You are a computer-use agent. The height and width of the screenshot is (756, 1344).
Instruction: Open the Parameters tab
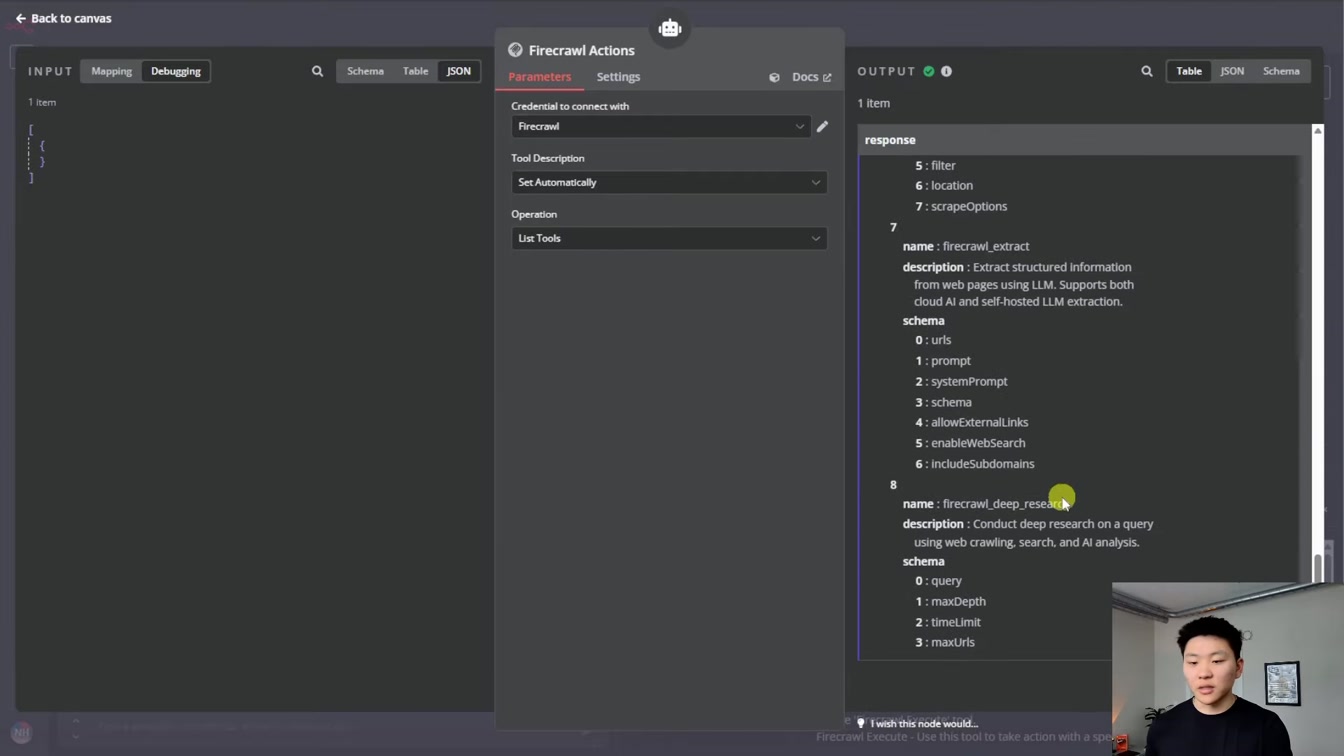[x=539, y=77]
